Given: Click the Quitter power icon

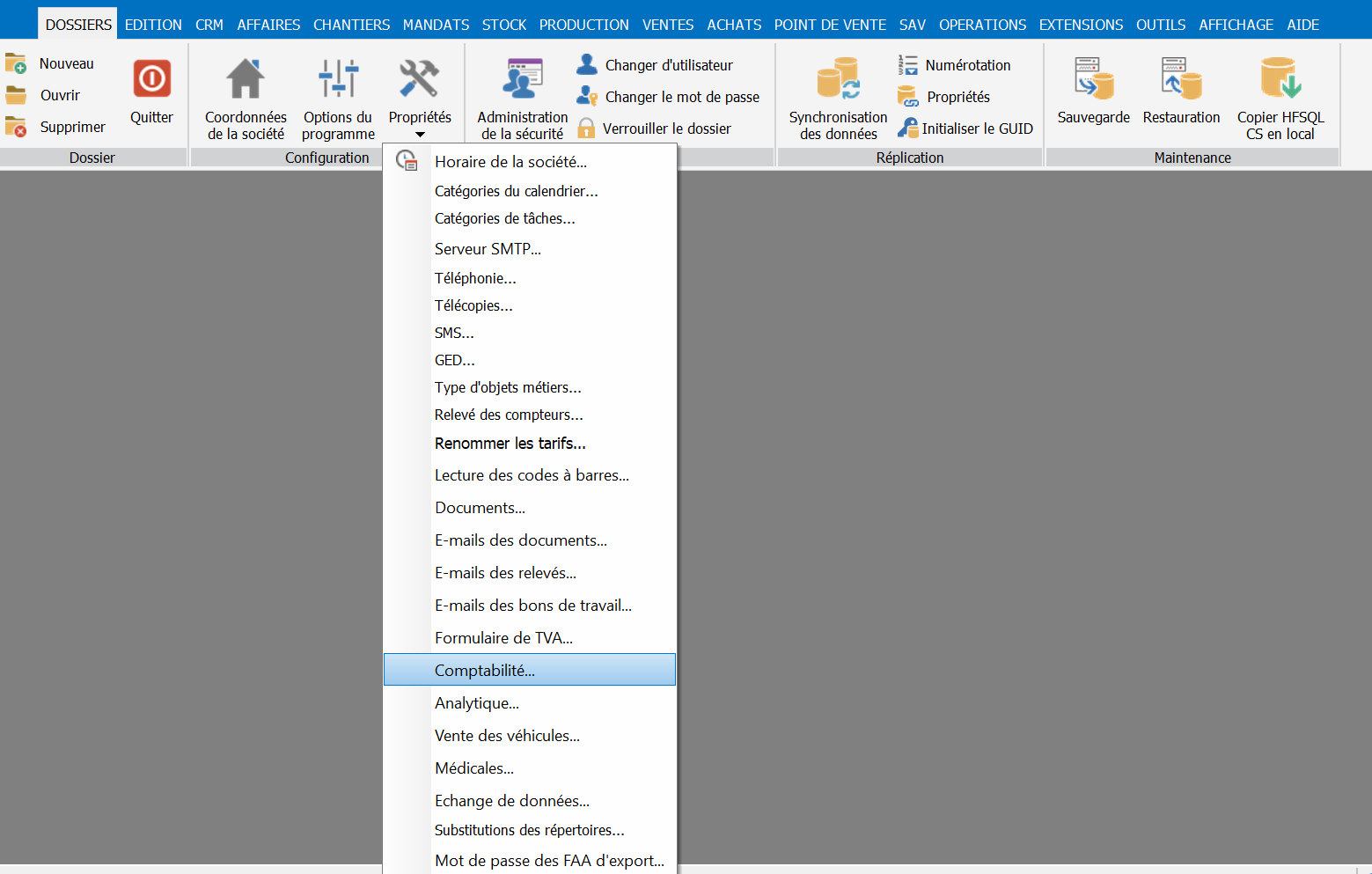Looking at the screenshot, I should [x=151, y=79].
